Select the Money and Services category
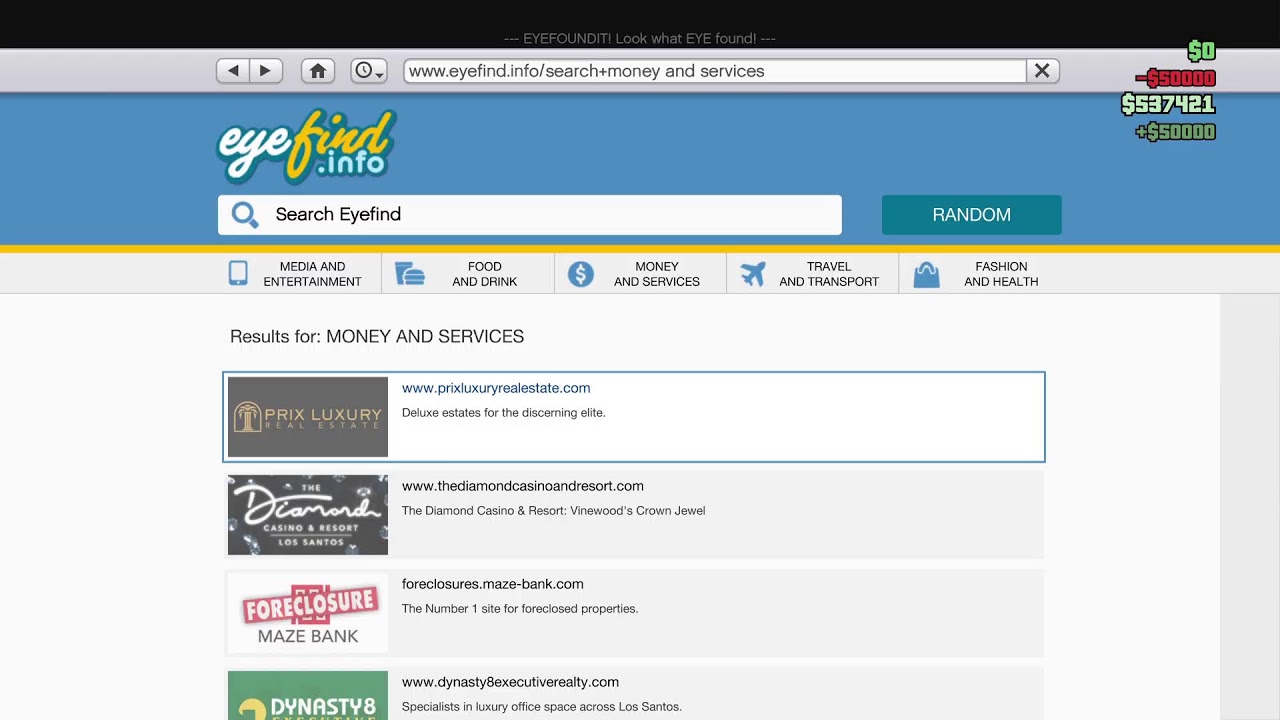Image resolution: width=1280 pixels, height=720 pixels. tap(640, 274)
